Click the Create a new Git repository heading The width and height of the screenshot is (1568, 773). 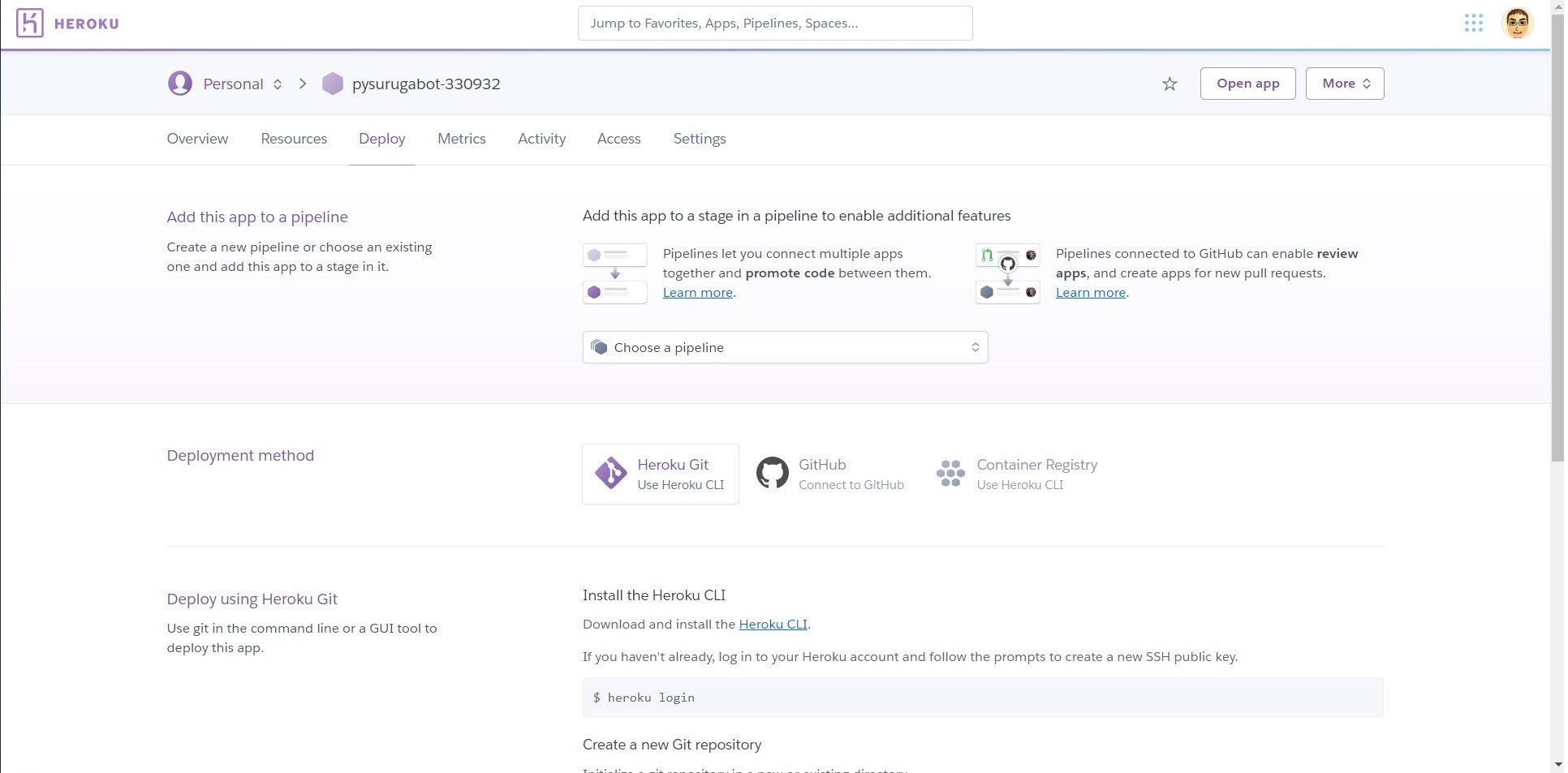pyautogui.click(x=672, y=744)
